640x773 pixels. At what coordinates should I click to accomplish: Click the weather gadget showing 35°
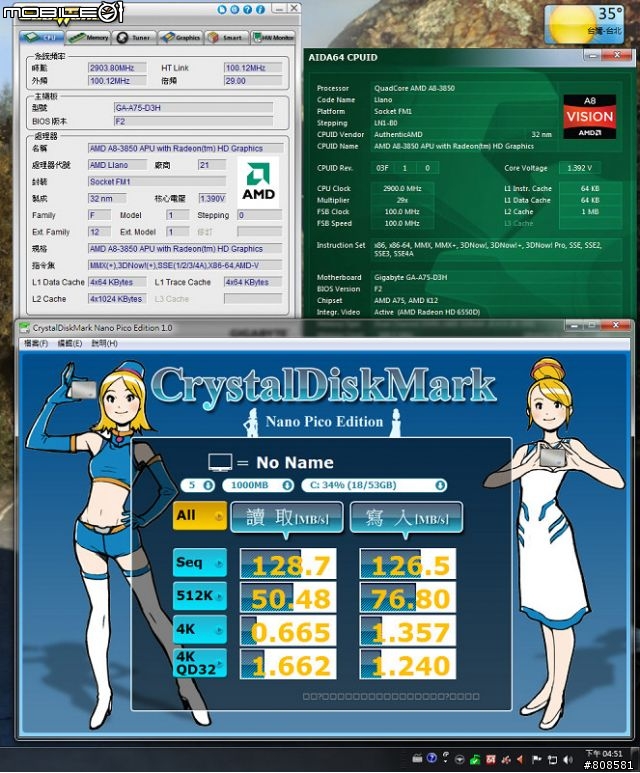(x=584, y=25)
